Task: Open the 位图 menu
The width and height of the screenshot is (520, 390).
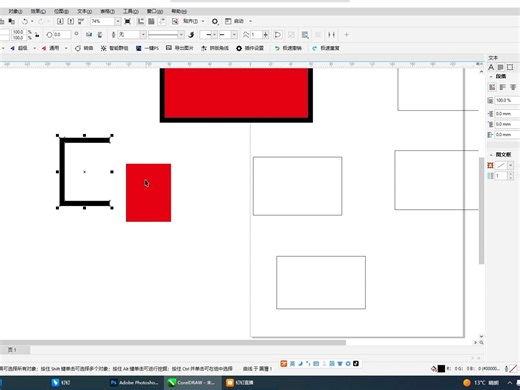Action: click(61, 11)
